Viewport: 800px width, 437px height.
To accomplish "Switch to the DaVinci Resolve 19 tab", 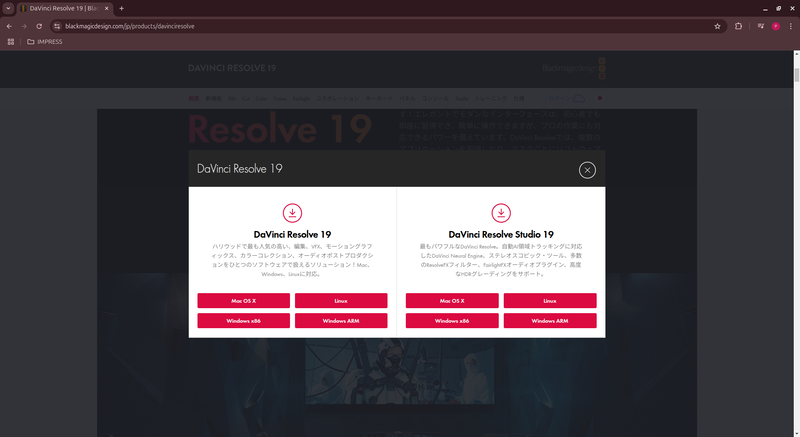I will click(64, 8).
